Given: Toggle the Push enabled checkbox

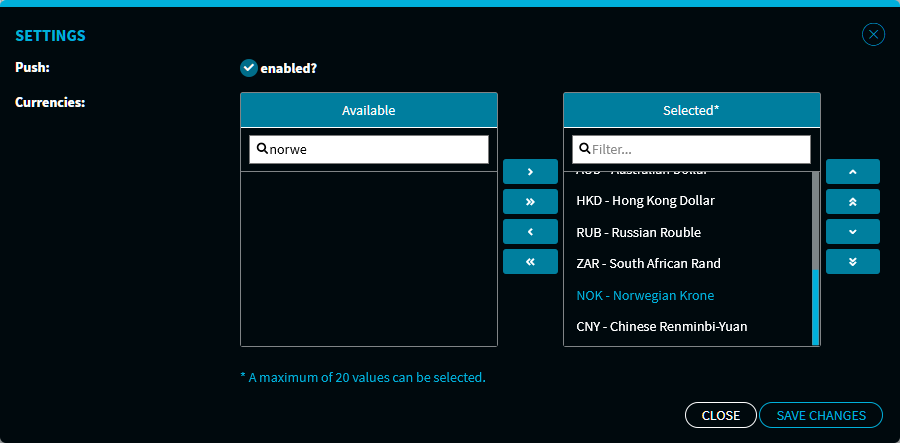Looking at the screenshot, I should pyautogui.click(x=249, y=68).
